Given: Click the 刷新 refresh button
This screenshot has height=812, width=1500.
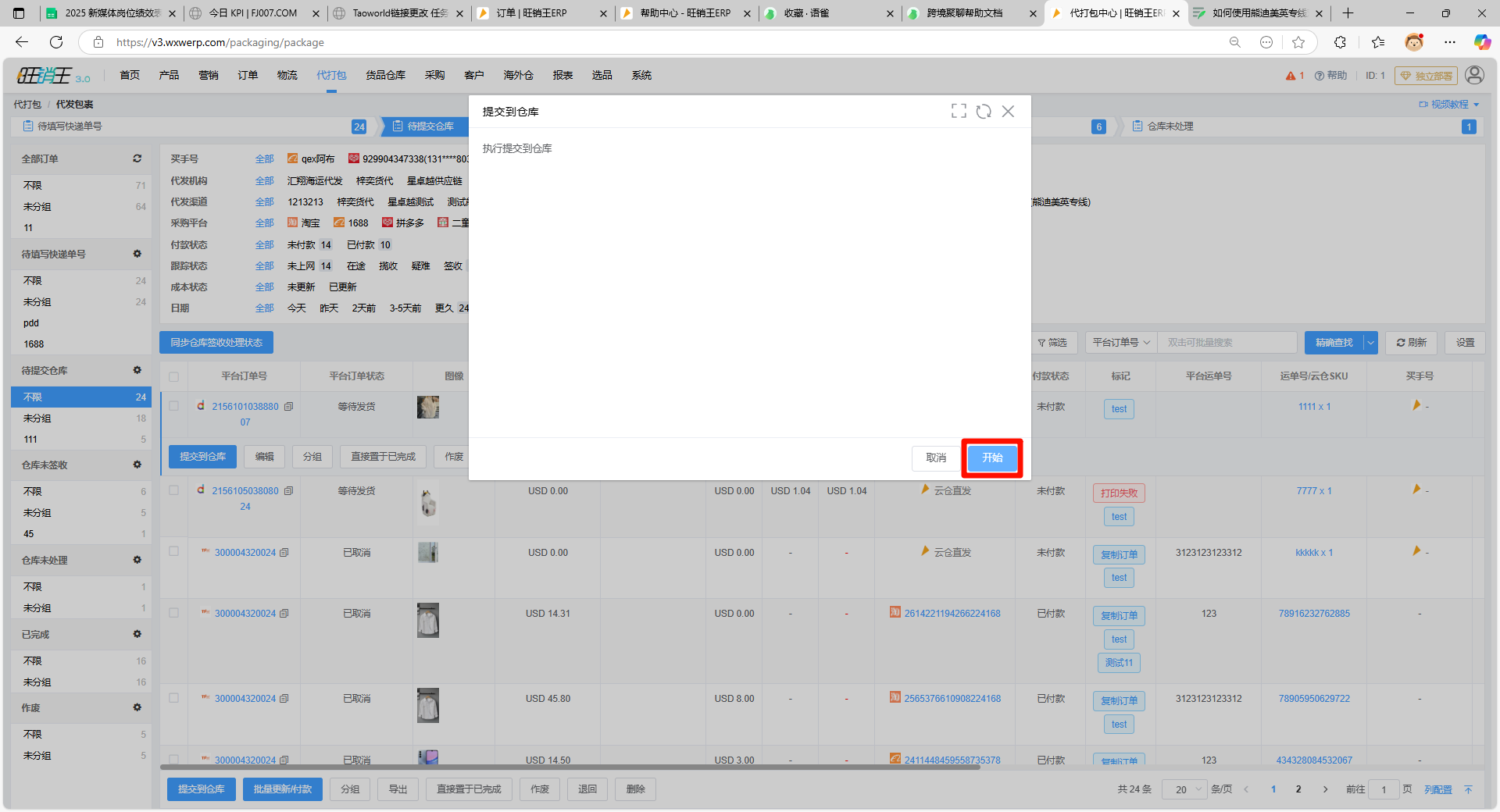Looking at the screenshot, I should coord(1411,343).
